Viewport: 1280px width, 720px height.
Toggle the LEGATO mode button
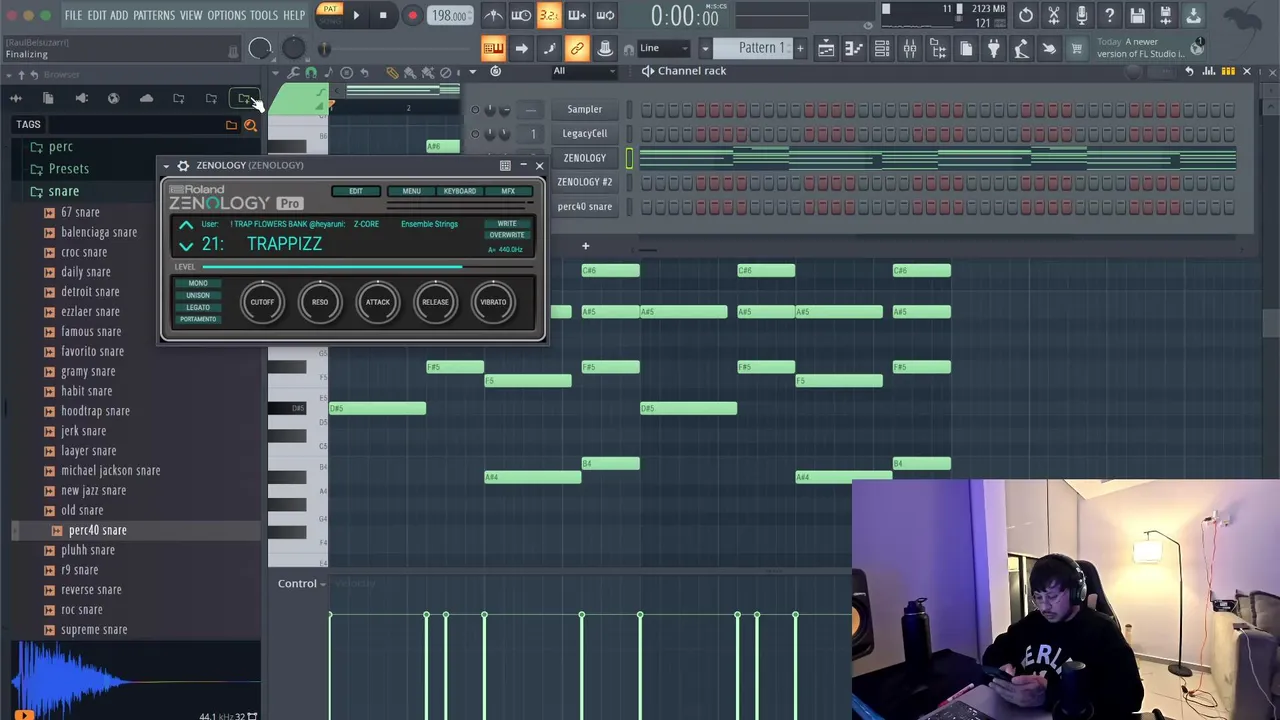198,308
